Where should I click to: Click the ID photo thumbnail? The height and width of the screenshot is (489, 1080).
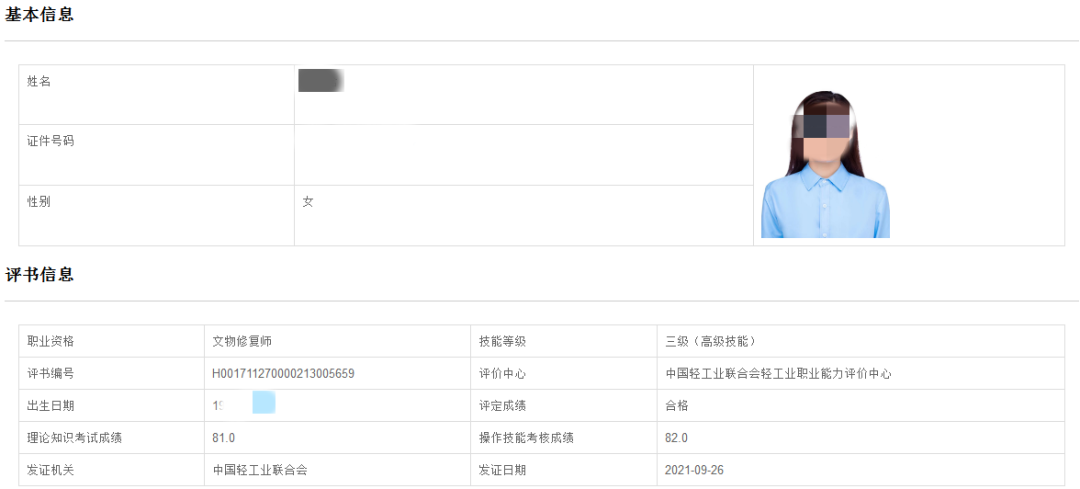point(825,165)
